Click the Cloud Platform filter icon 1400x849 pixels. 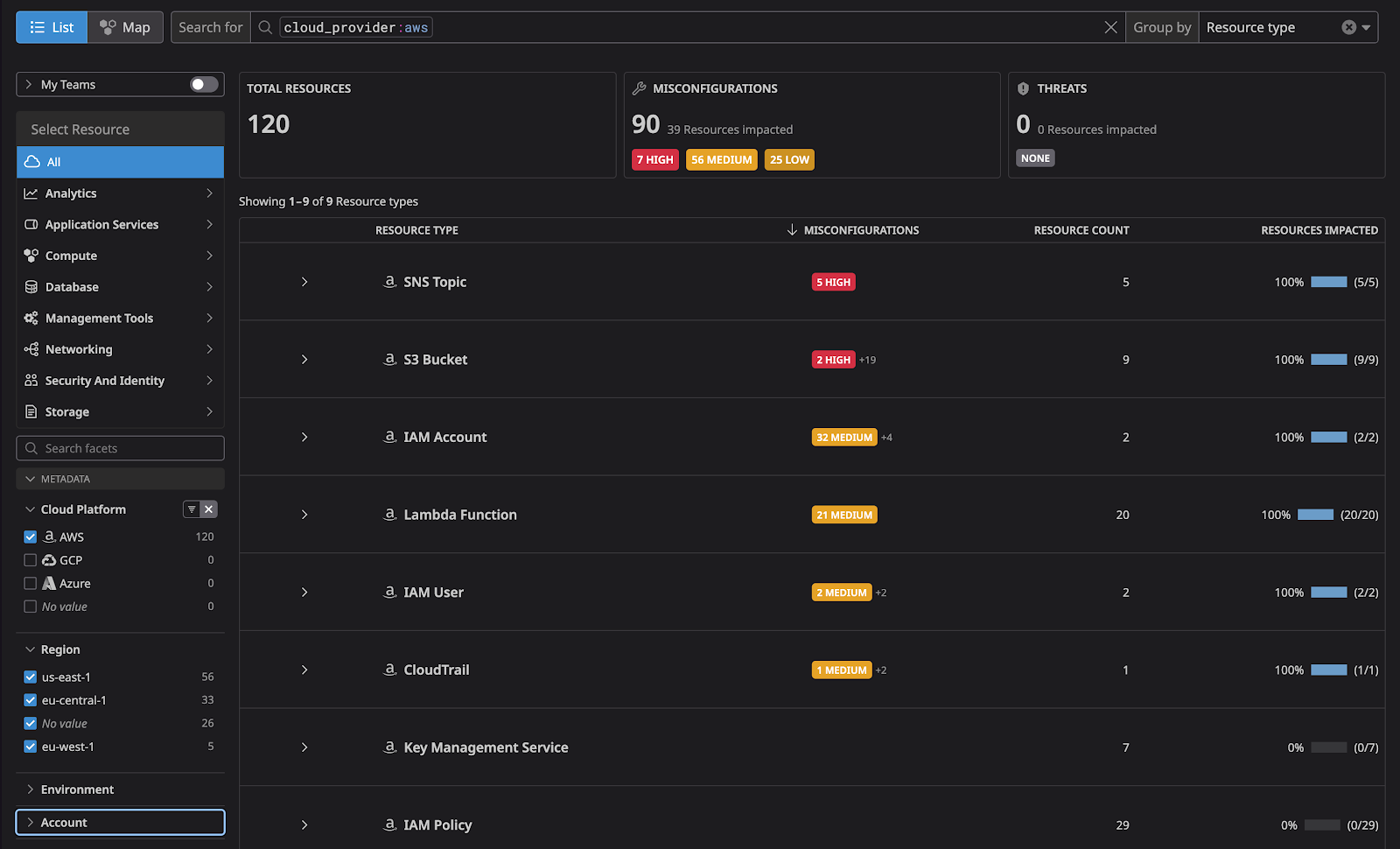pyautogui.click(x=192, y=509)
